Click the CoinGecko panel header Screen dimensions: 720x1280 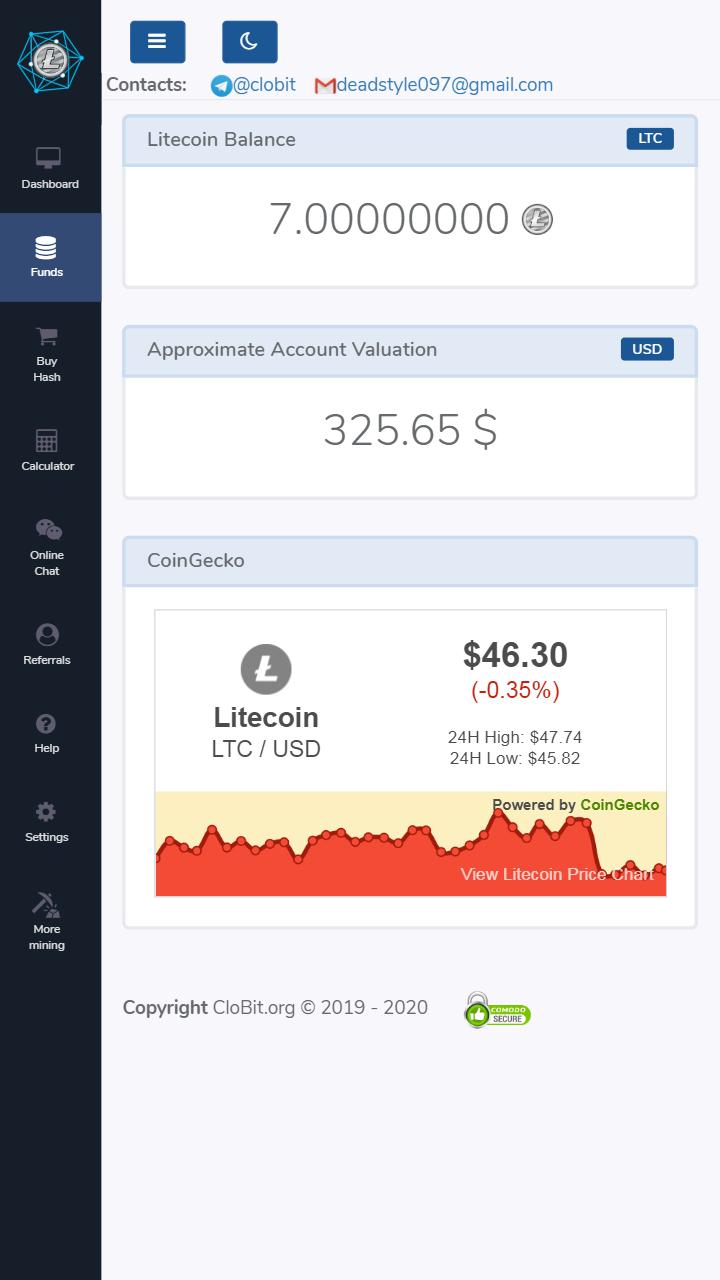(410, 561)
